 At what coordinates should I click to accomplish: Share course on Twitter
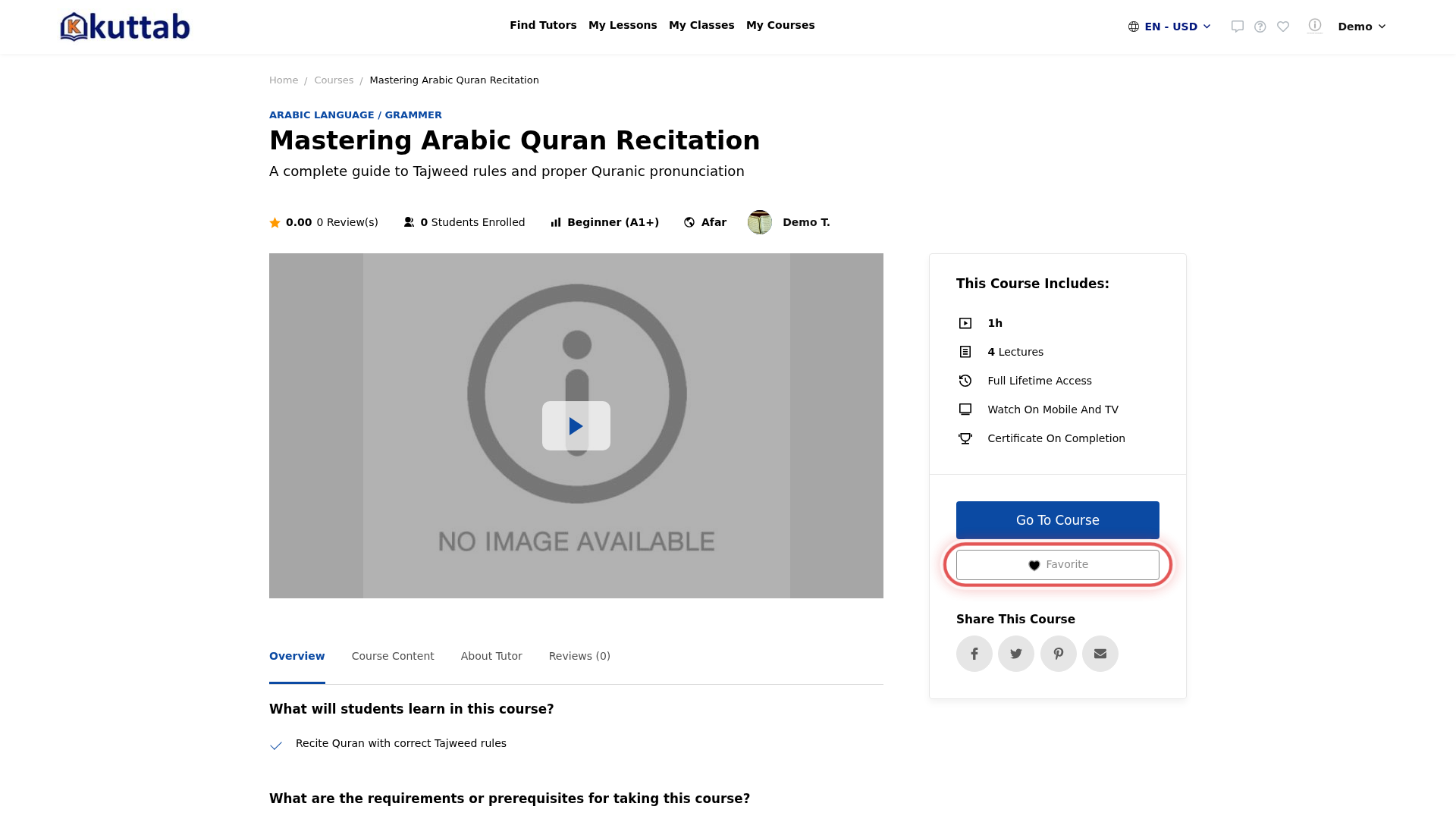pyautogui.click(x=1016, y=654)
